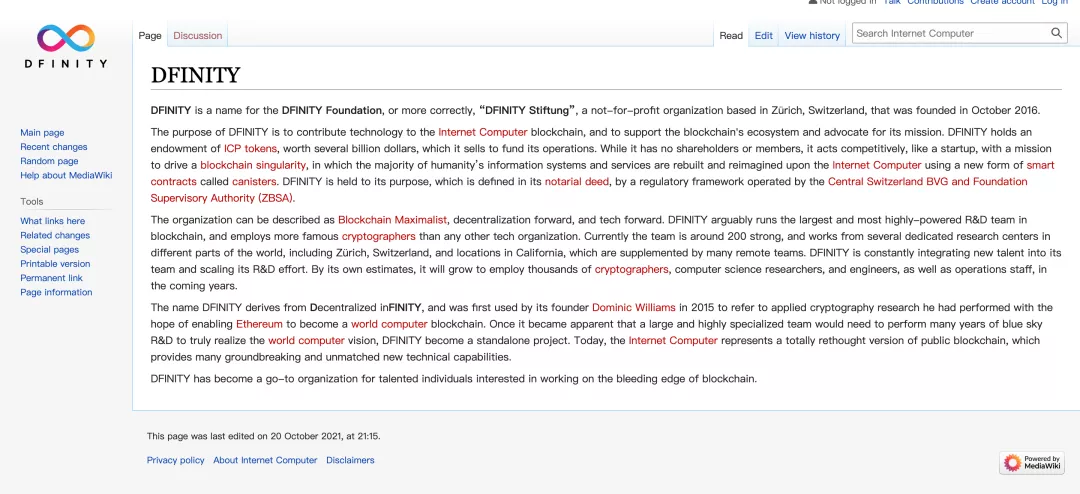
Task: Click Internet Computer link after 'reimagined upon the'
Action: (877, 165)
